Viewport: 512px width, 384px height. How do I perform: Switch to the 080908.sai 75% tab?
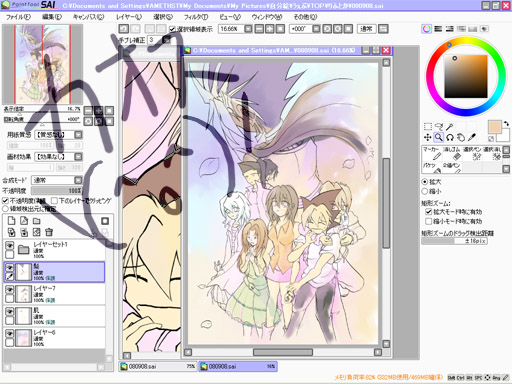coord(158,366)
